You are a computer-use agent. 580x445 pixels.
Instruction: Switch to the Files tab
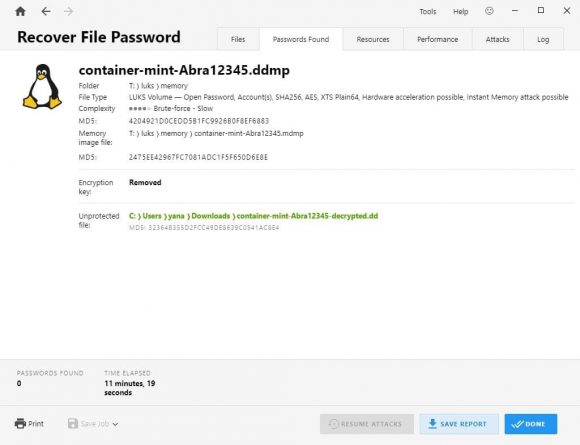point(238,39)
